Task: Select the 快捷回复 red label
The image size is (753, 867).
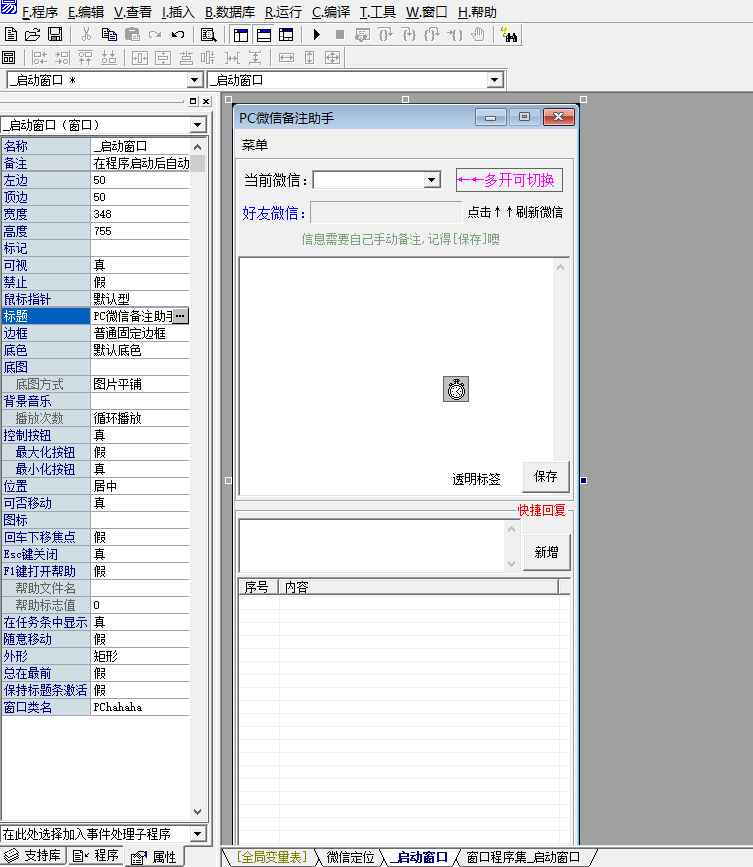Action: pyautogui.click(x=542, y=510)
